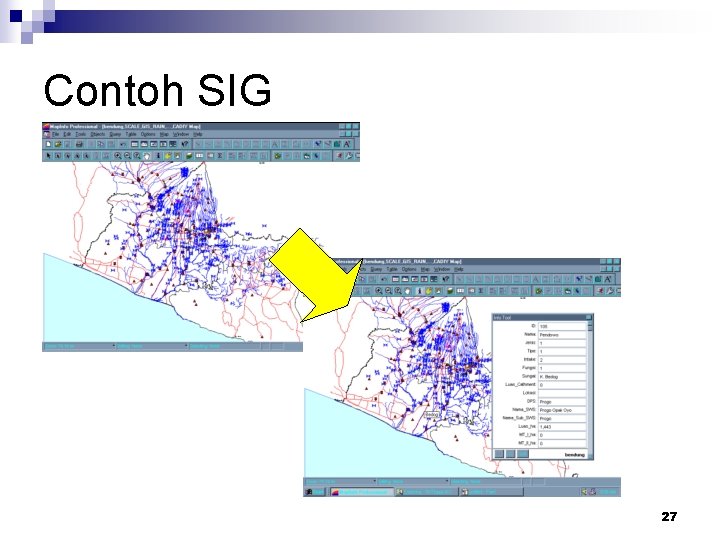Select Grabber hand tool in upper window
Viewport: 720px width, 540px height.
147,156
